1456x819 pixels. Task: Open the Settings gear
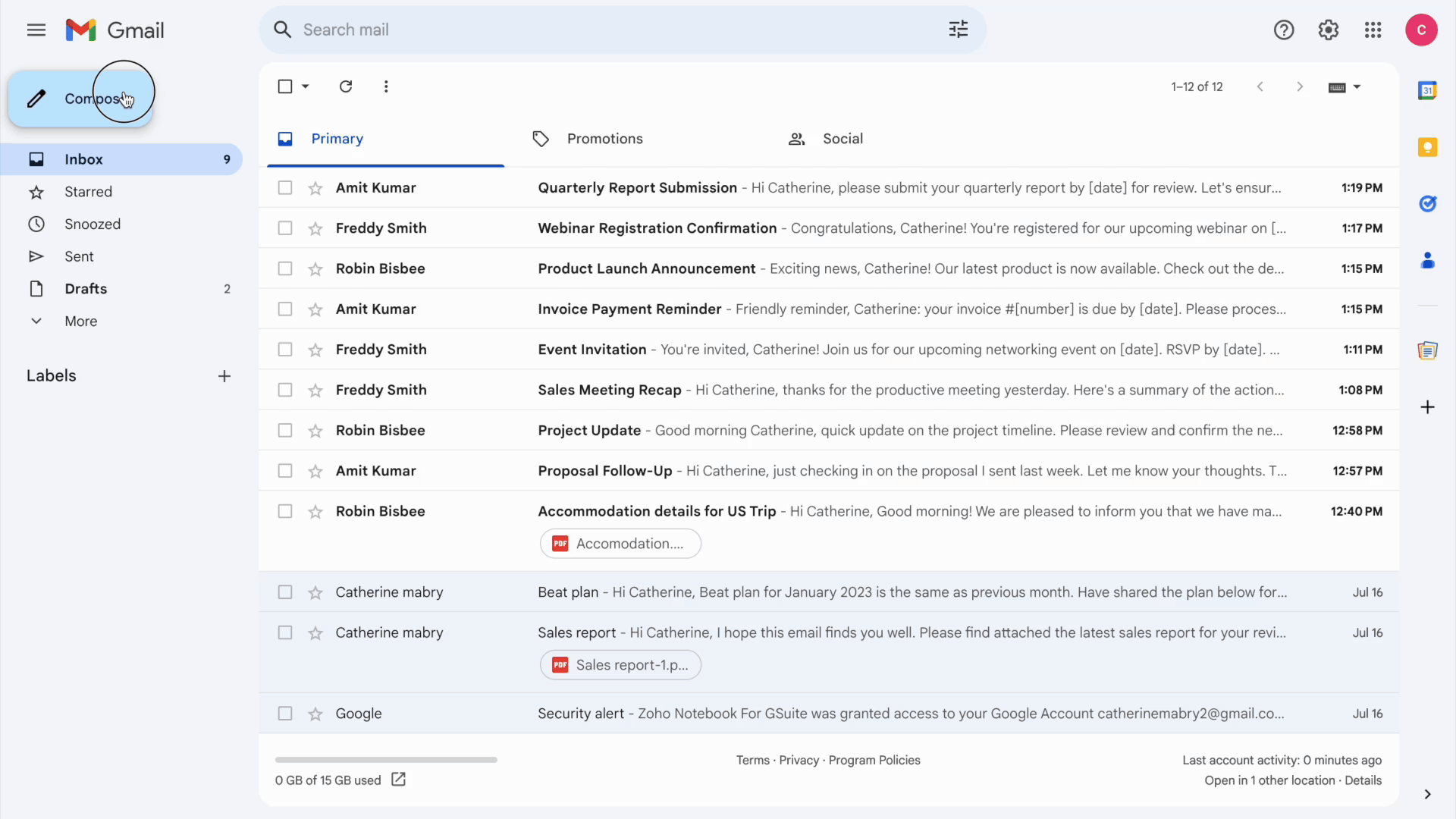1328,30
